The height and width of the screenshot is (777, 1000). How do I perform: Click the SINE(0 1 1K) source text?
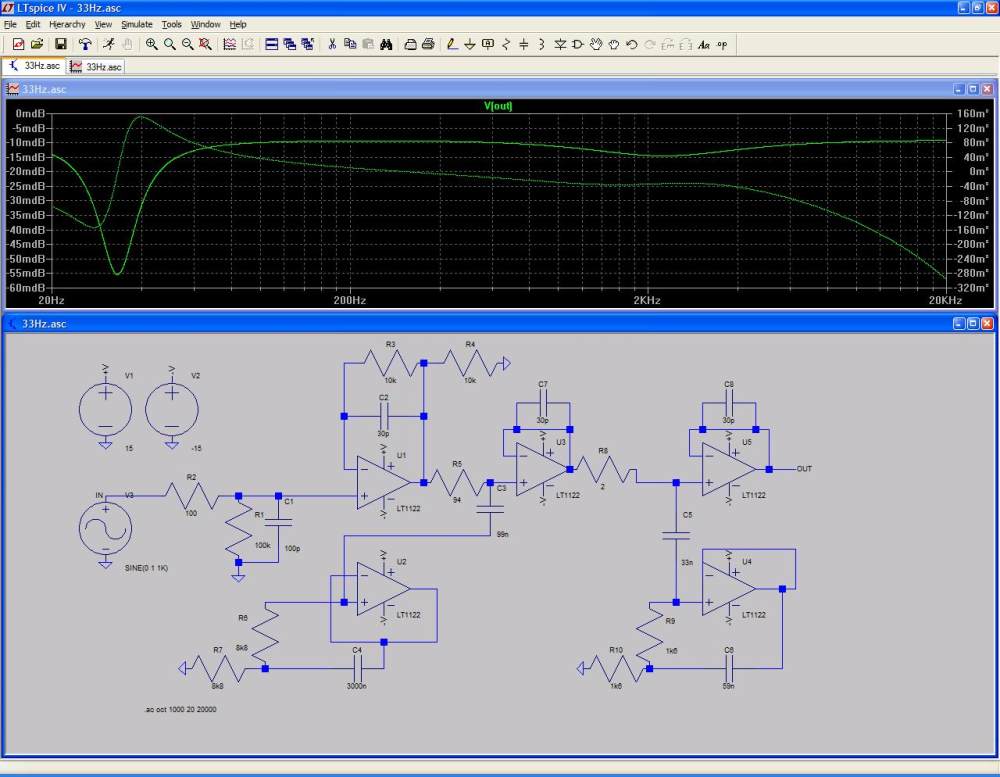coord(146,568)
